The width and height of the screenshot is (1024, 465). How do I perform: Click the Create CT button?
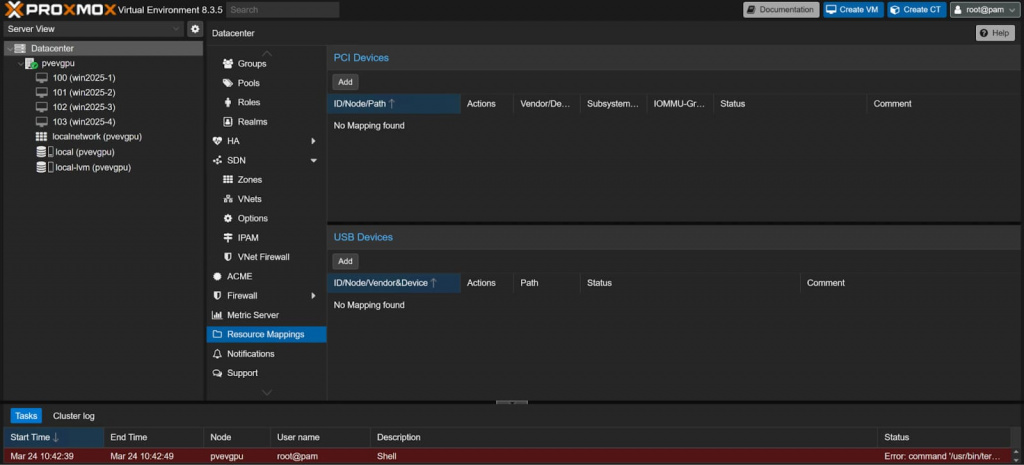click(x=917, y=10)
